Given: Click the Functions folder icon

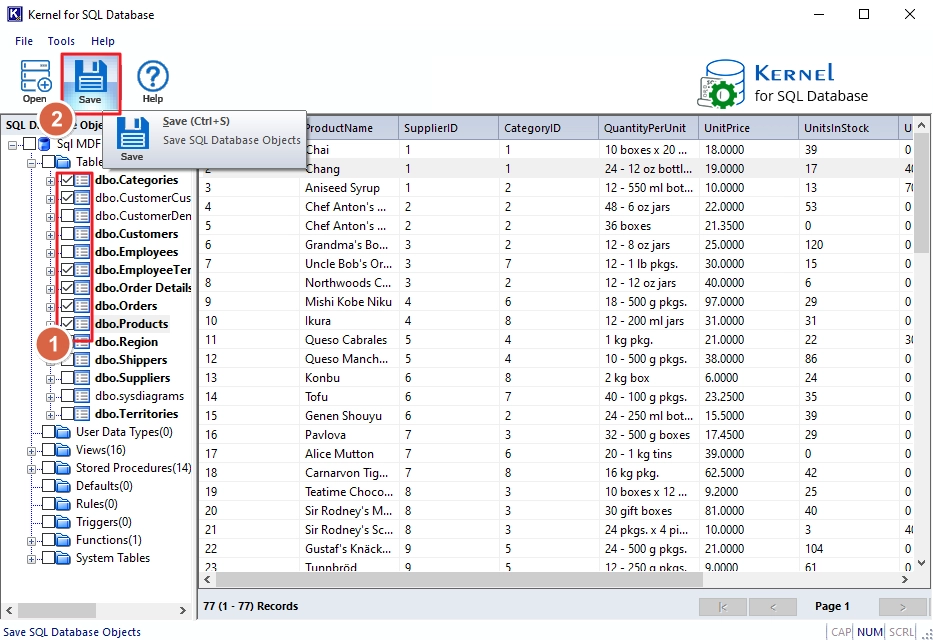Looking at the screenshot, I should click(63, 540).
